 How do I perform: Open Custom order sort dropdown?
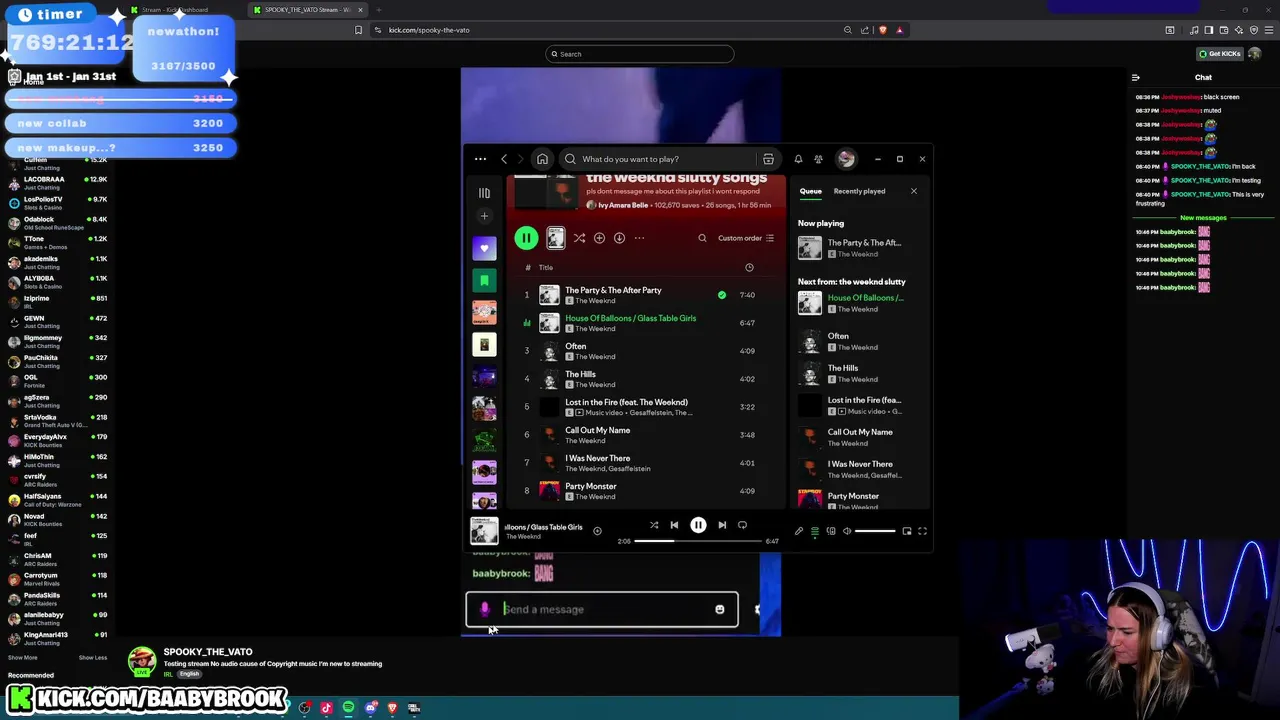click(746, 238)
